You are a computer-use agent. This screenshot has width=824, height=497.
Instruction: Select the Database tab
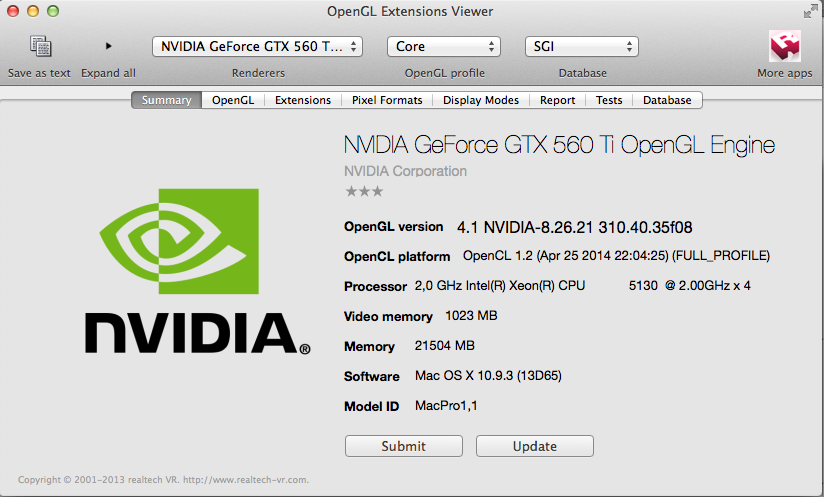(x=667, y=100)
